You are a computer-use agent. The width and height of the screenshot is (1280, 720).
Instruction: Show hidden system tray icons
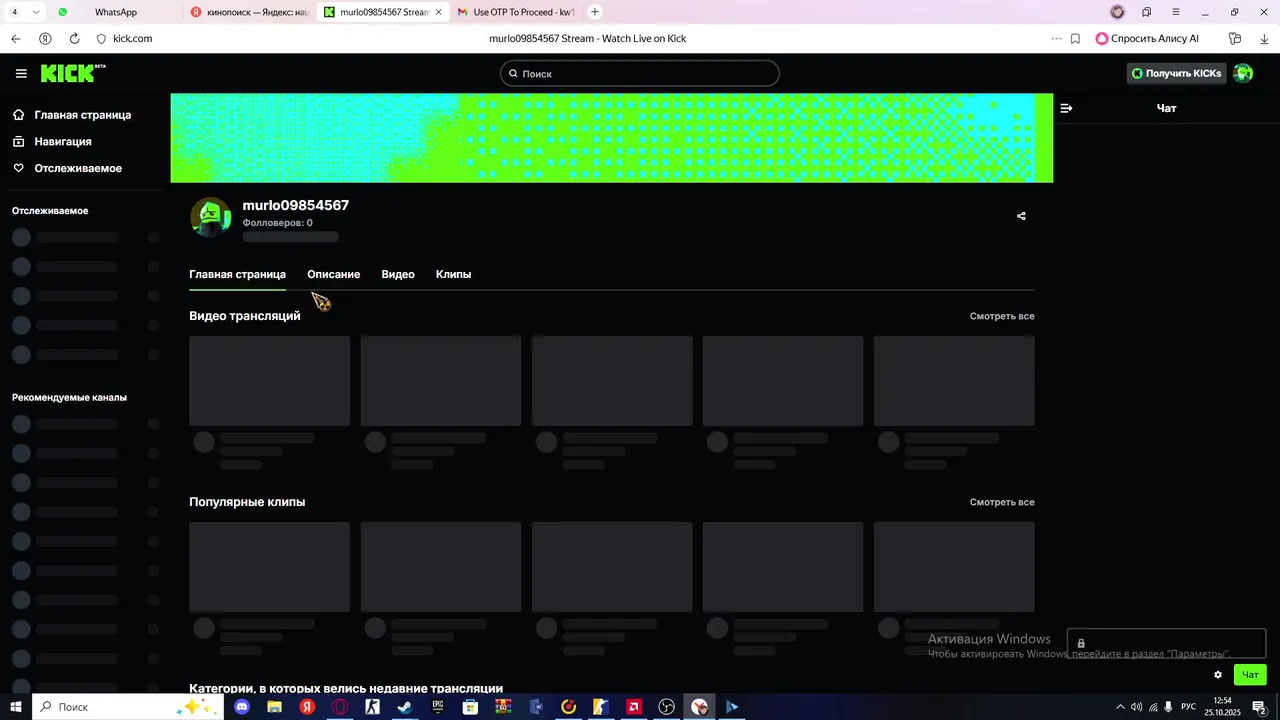coord(1120,706)
